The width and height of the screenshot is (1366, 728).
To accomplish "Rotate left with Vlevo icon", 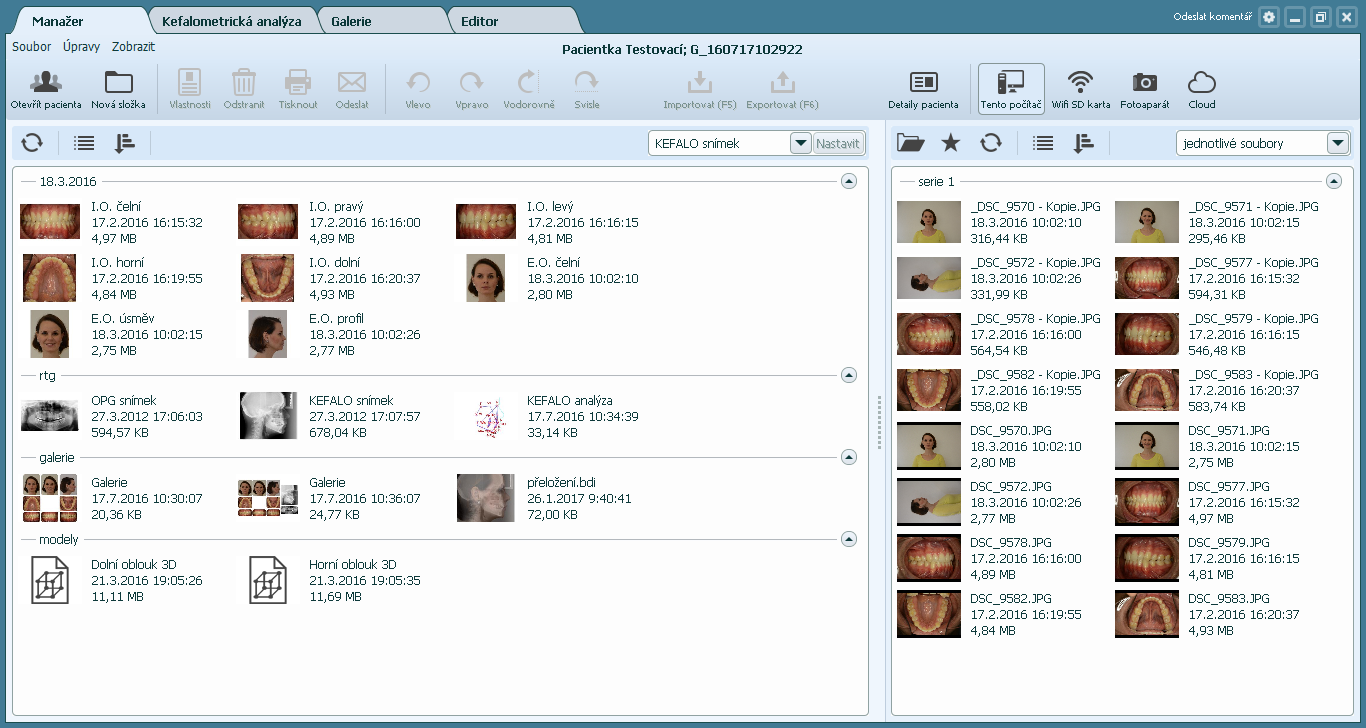I will point(418,90).
